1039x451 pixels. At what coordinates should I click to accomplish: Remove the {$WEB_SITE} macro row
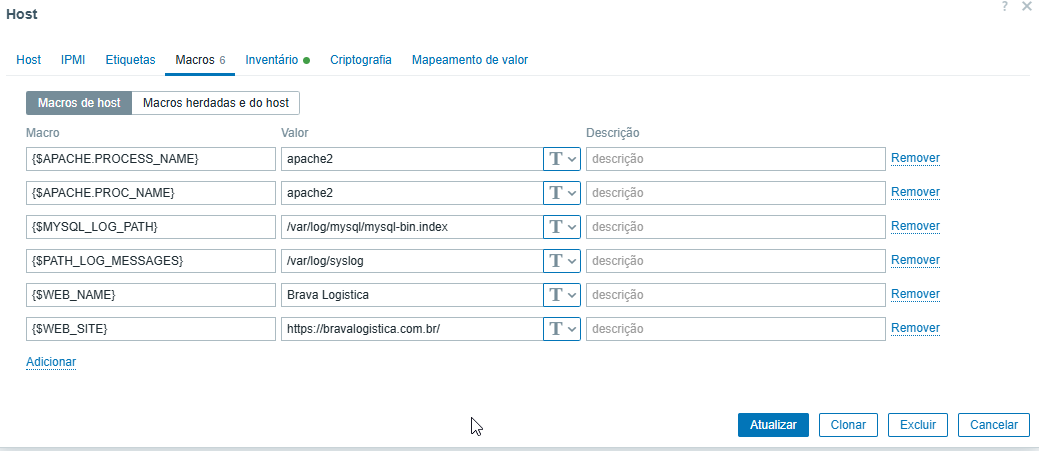click(x=915, y=329)
